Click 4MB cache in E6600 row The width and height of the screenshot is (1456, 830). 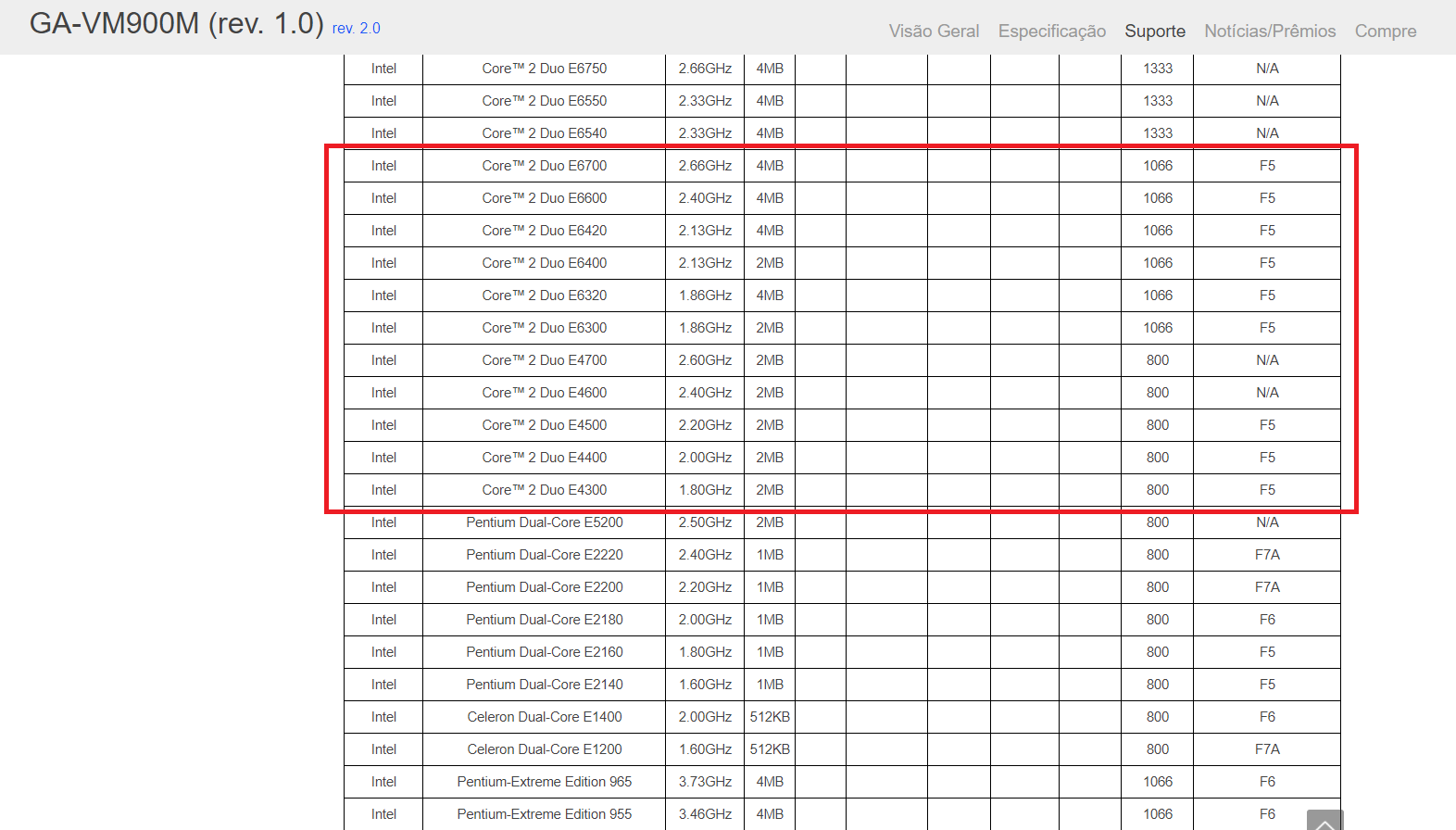point(770,198)
